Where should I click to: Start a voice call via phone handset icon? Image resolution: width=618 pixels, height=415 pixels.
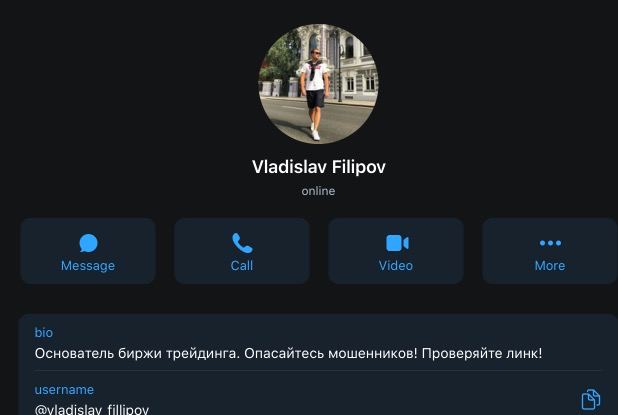point(242,243)
